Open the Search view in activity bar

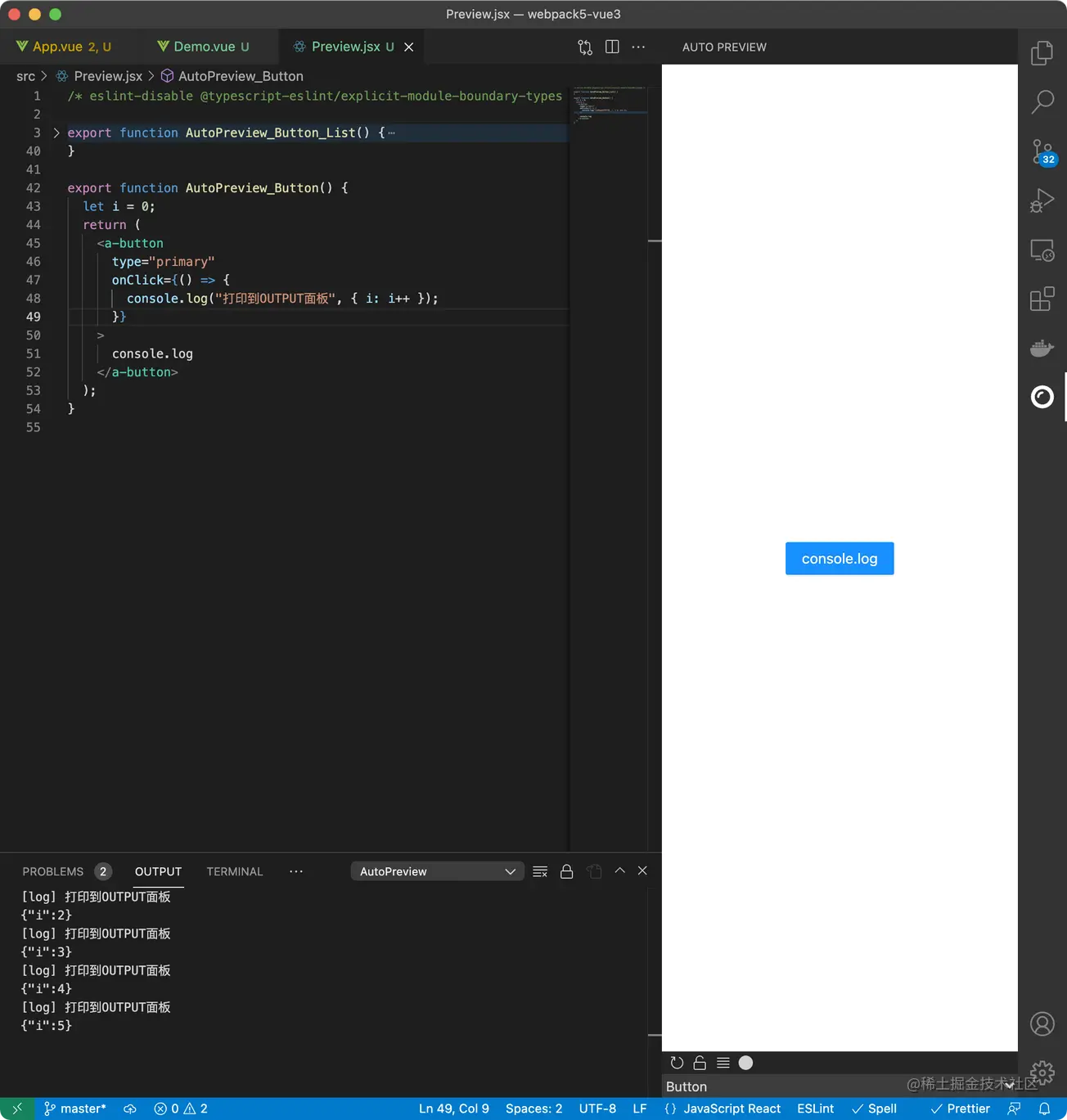(x=1042, y=102)
